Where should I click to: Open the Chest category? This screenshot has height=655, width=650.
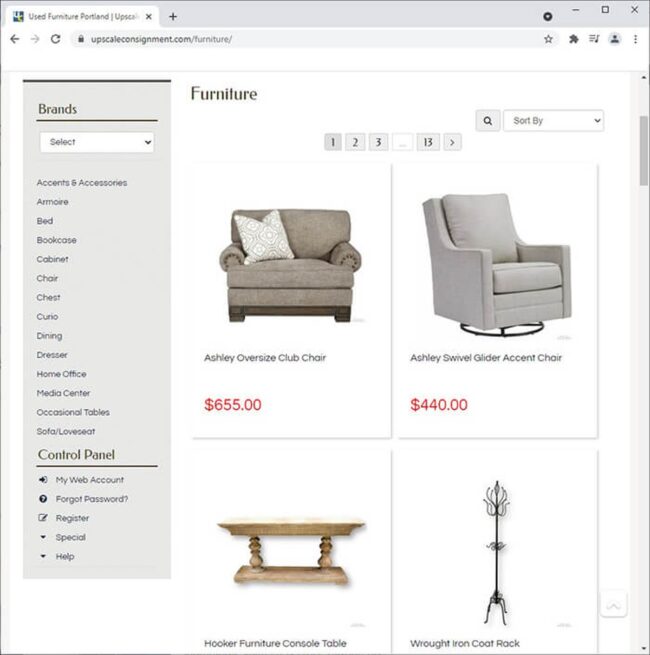pyautogui.click(x=48, y=298)
